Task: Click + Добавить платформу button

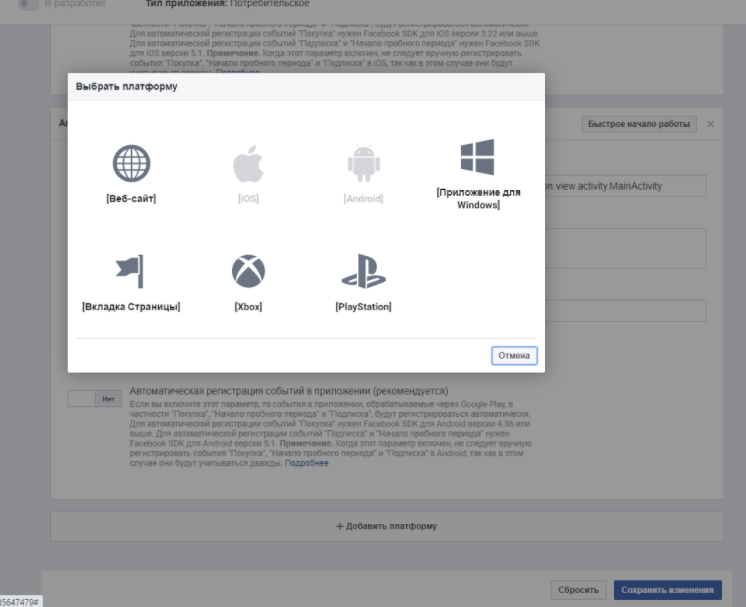Action: click(387, 526)
